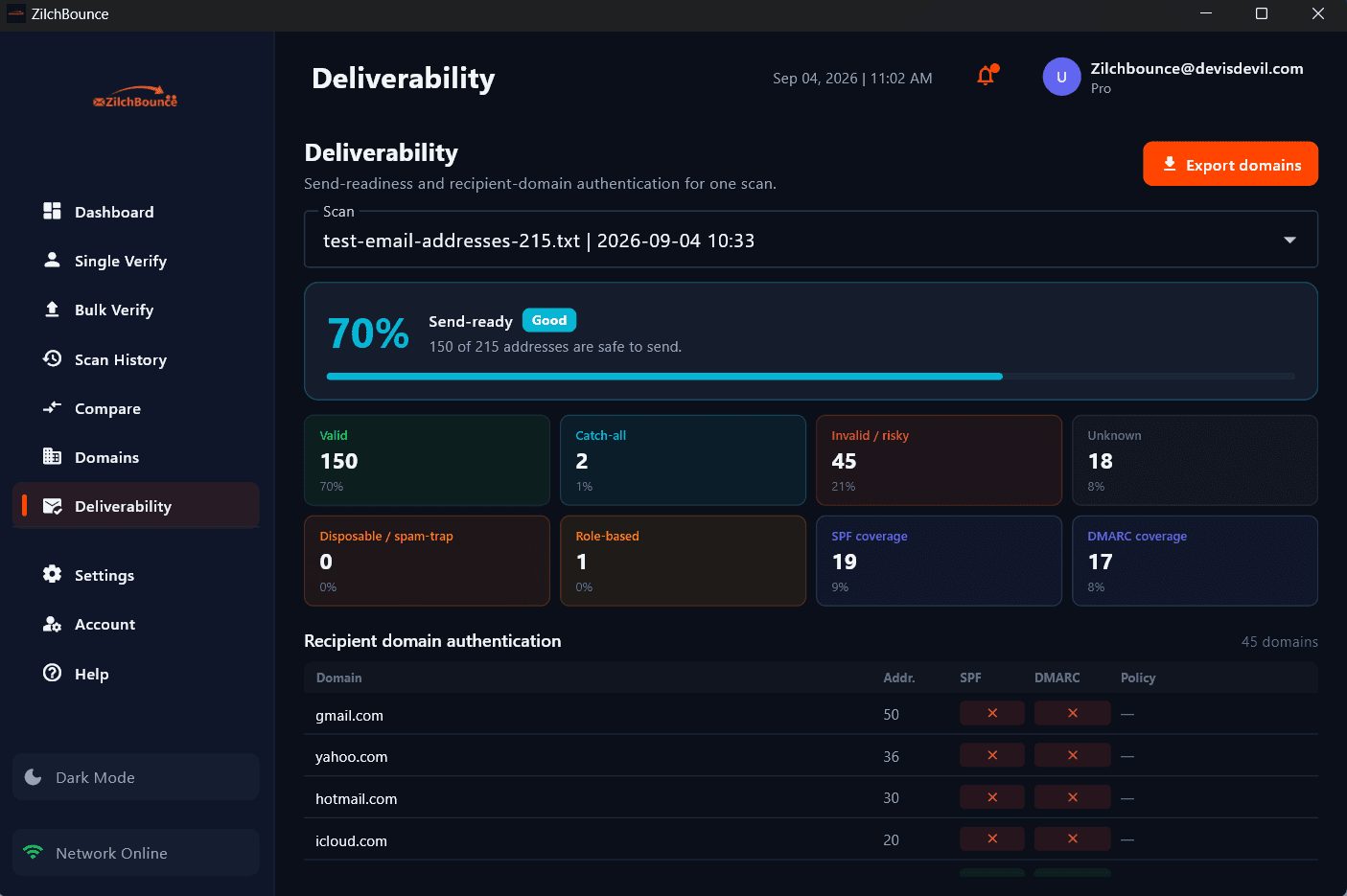Open the Role-based stat card
The height and width of the screenshot is (896, 1347).
[683, 561]
